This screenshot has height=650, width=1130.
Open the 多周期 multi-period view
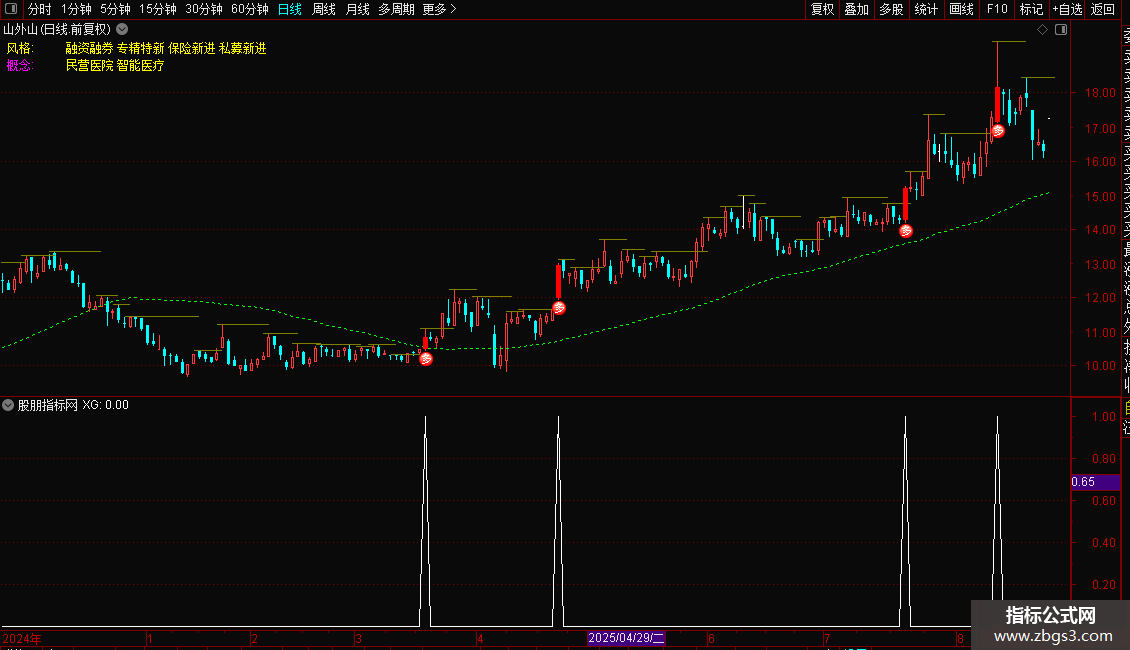pyautogui.click(x=396, y=9)
